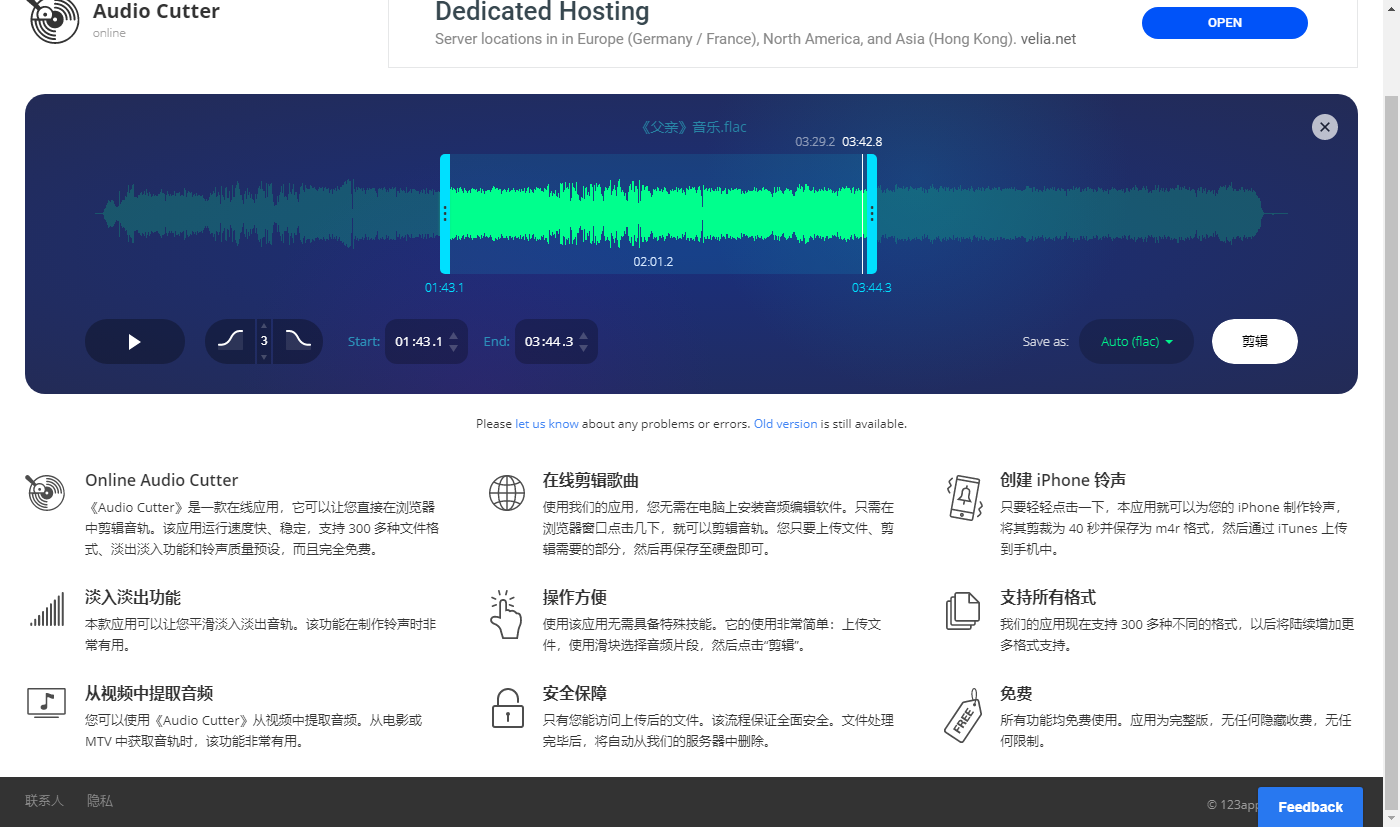This screenshot has width=1400, height=827.
Task: Click the Feedback button
Action: (1310, 807)
